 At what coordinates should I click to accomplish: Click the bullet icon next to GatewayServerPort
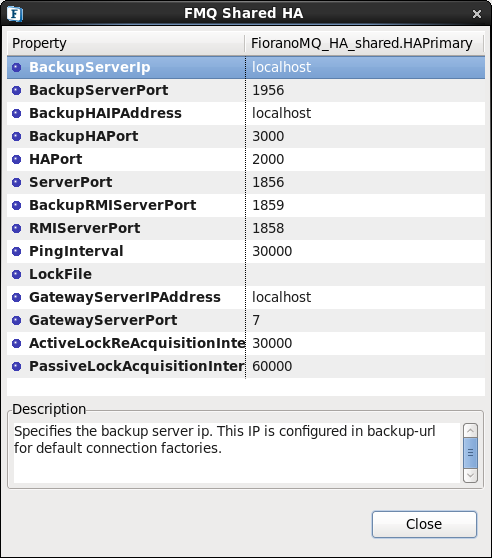(16, 320)
